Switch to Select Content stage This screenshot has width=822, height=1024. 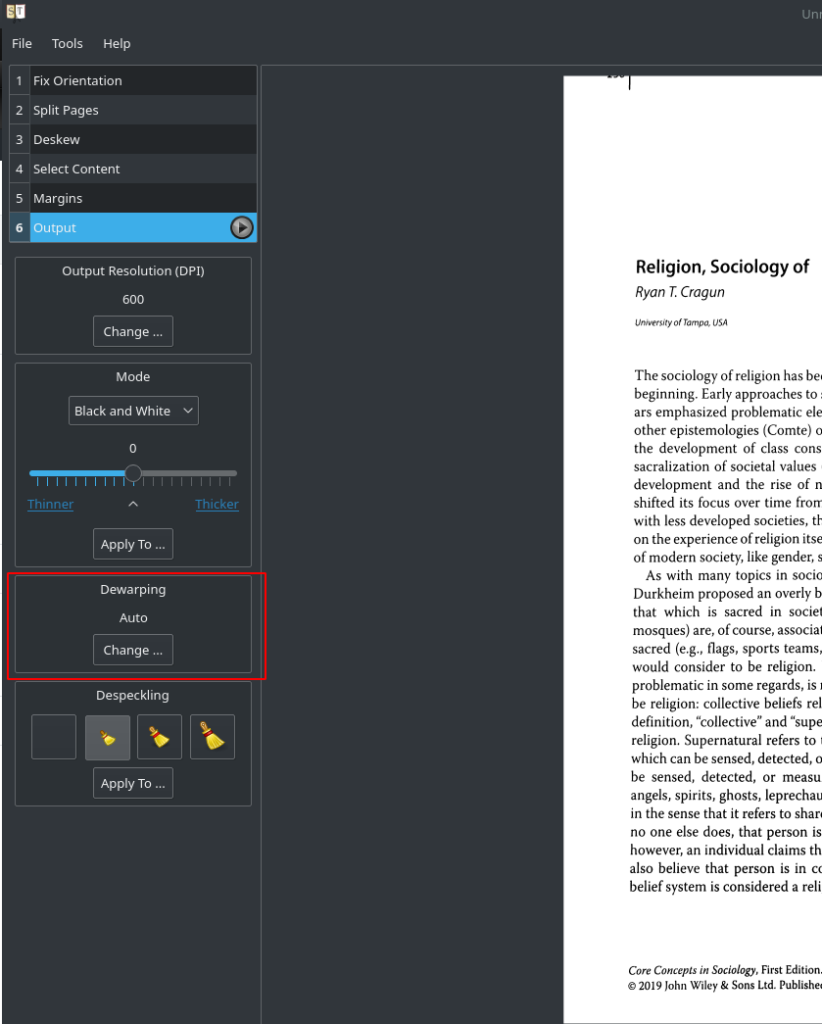coord(133,168)
